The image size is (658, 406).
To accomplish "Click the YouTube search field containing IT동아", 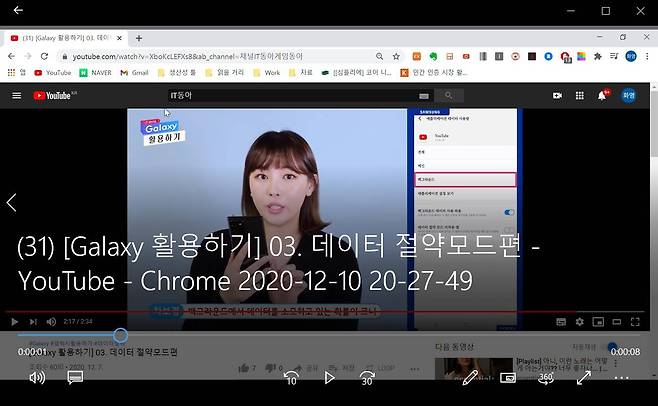I will [294, 96].
